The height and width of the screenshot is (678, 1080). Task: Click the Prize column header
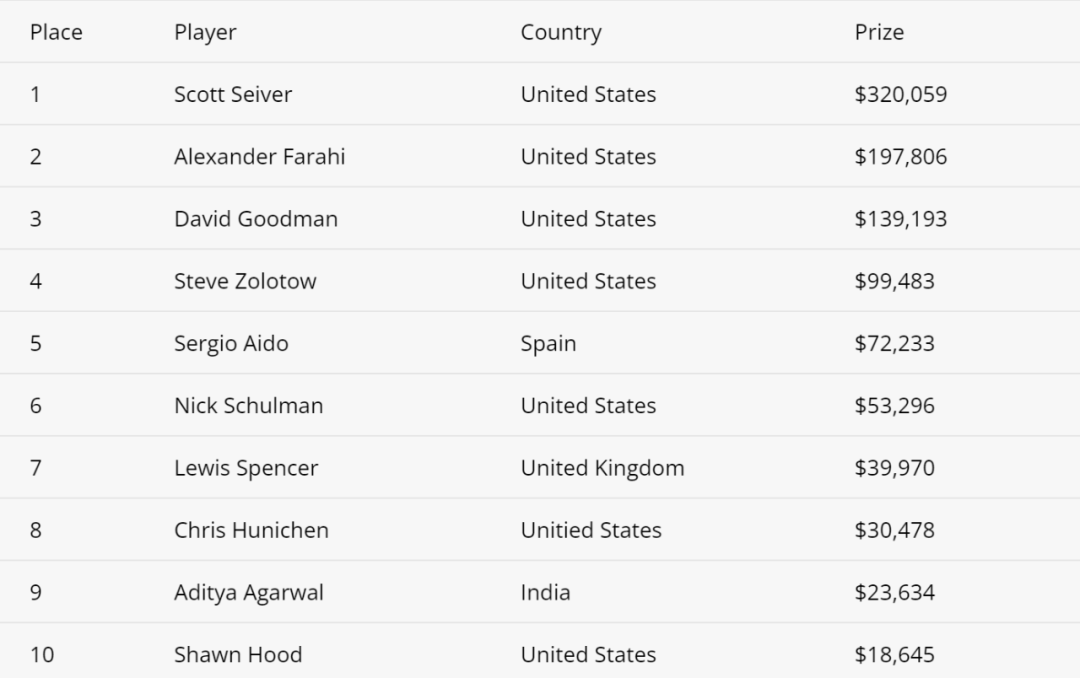[880, 32]
